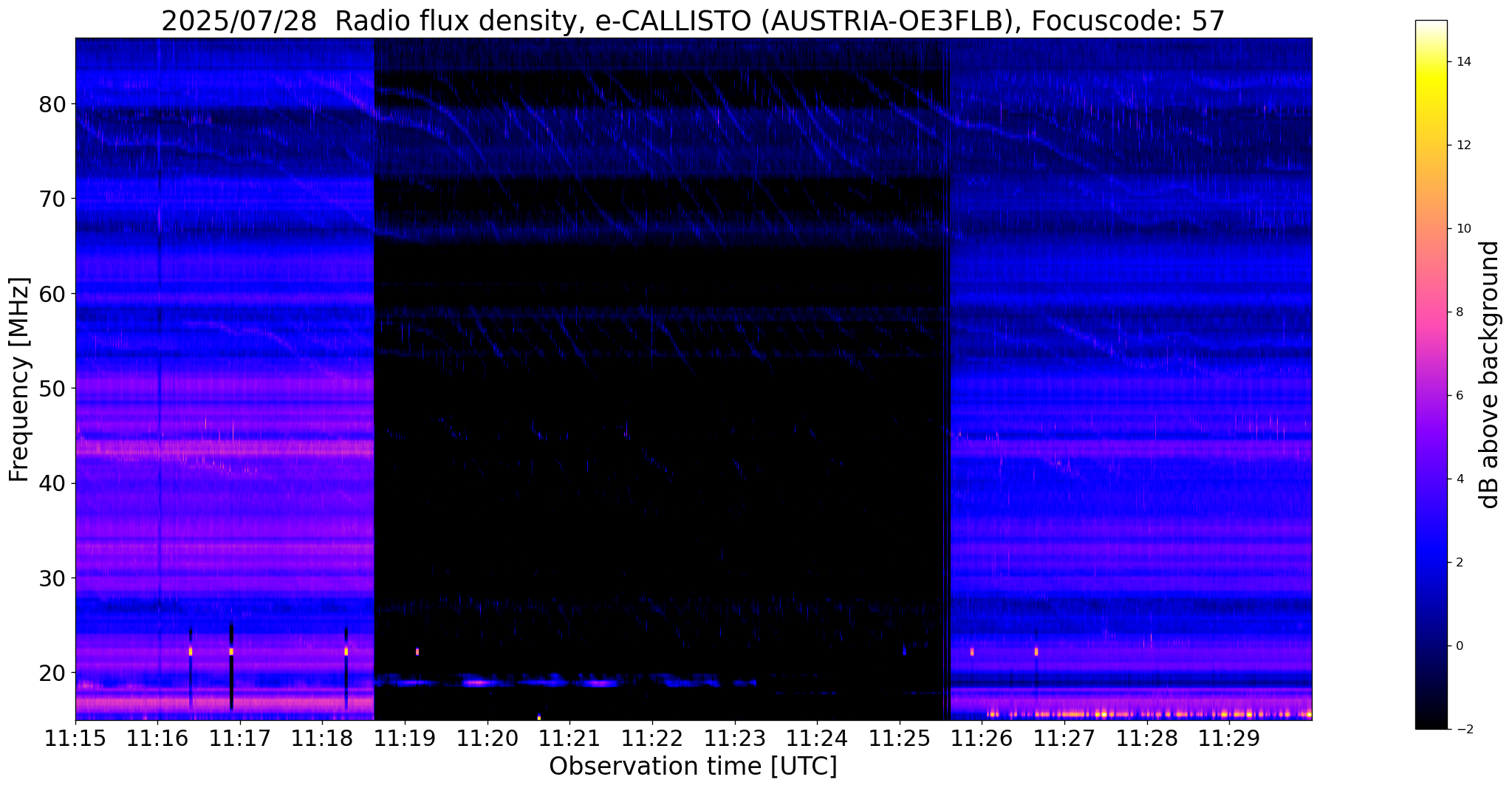Viewport: 1512px width, 788px height.
Task: Click the colorbar tick value 10
Action: tap(1463, 229)
